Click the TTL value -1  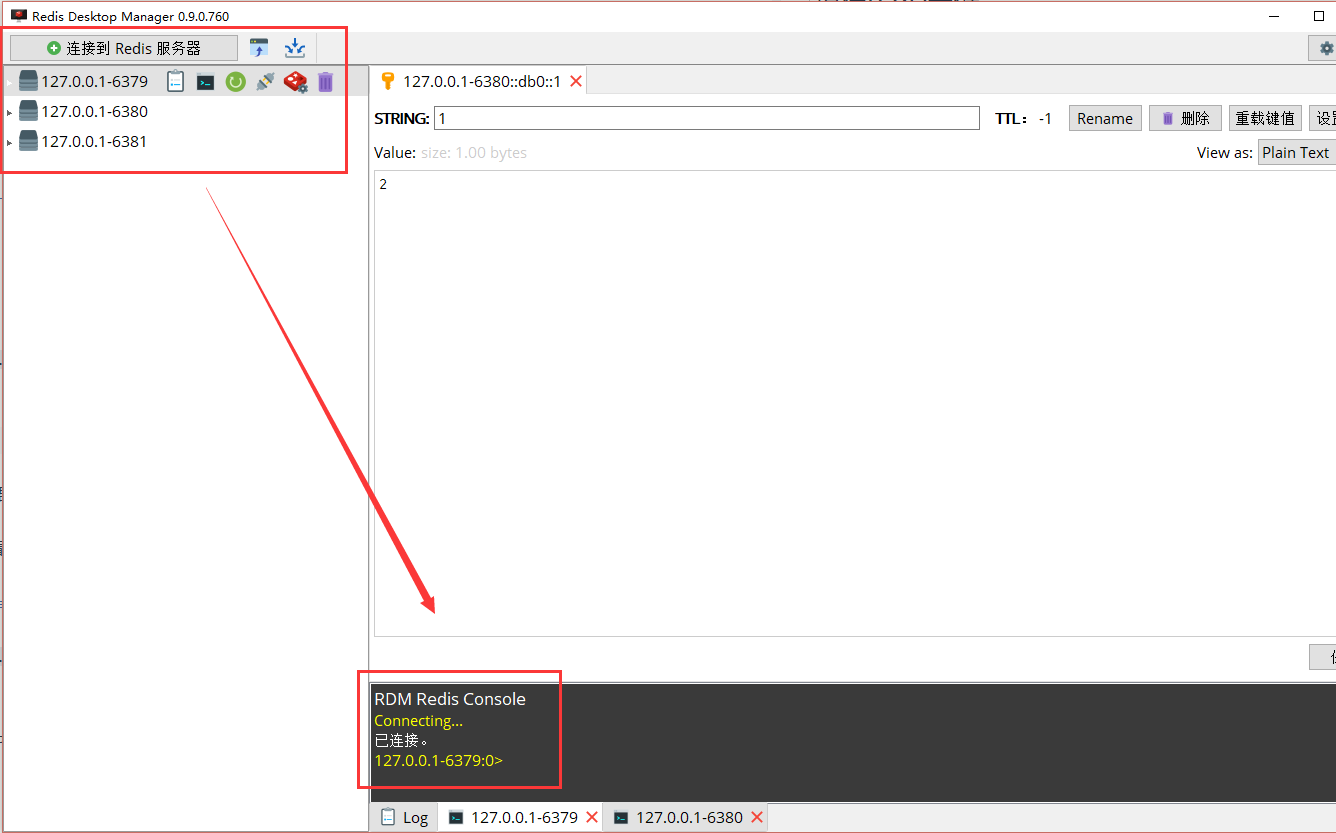click(x=1045, y=119)
